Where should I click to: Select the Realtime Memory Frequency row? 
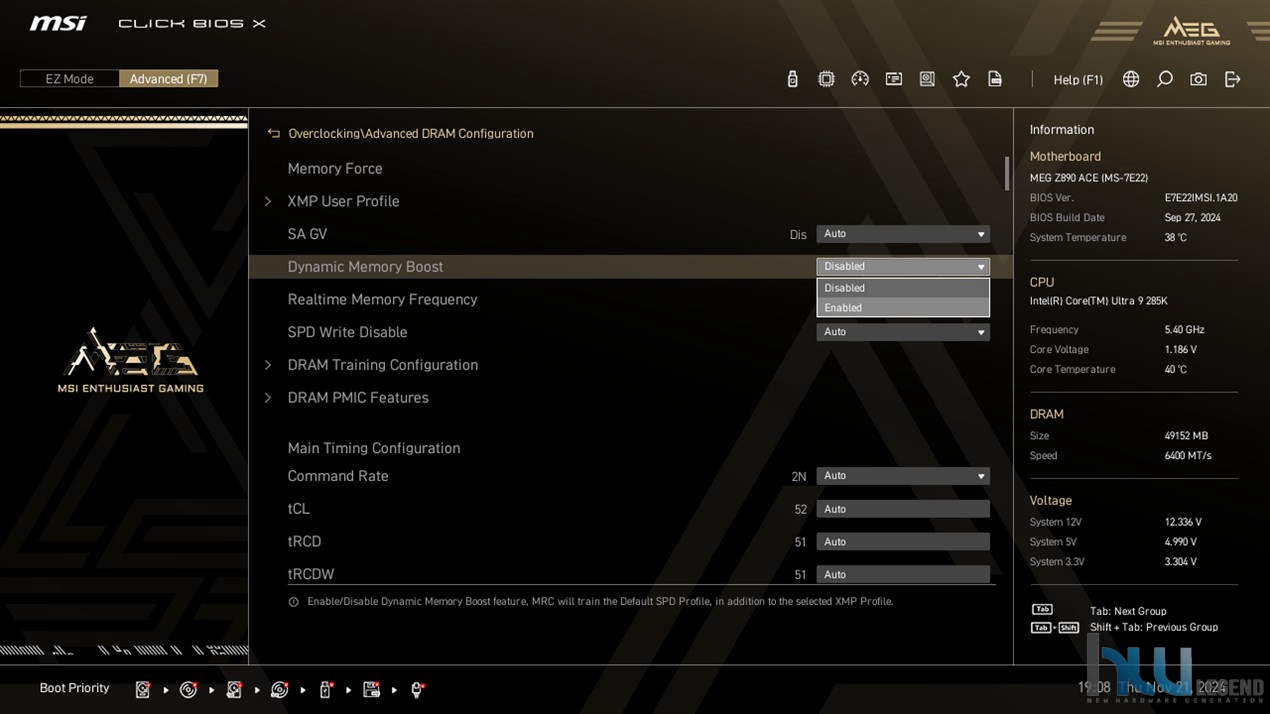coord(630,300)
